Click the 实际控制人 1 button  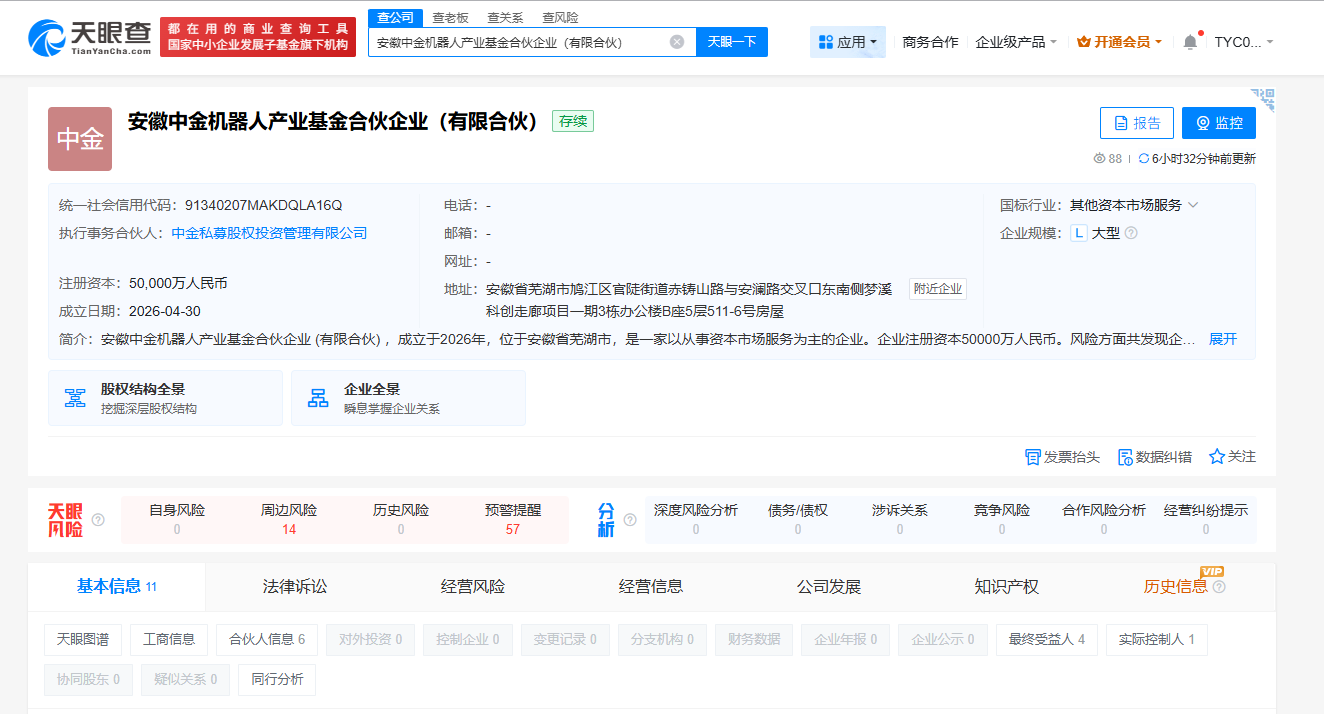[x=1157, y=640]
